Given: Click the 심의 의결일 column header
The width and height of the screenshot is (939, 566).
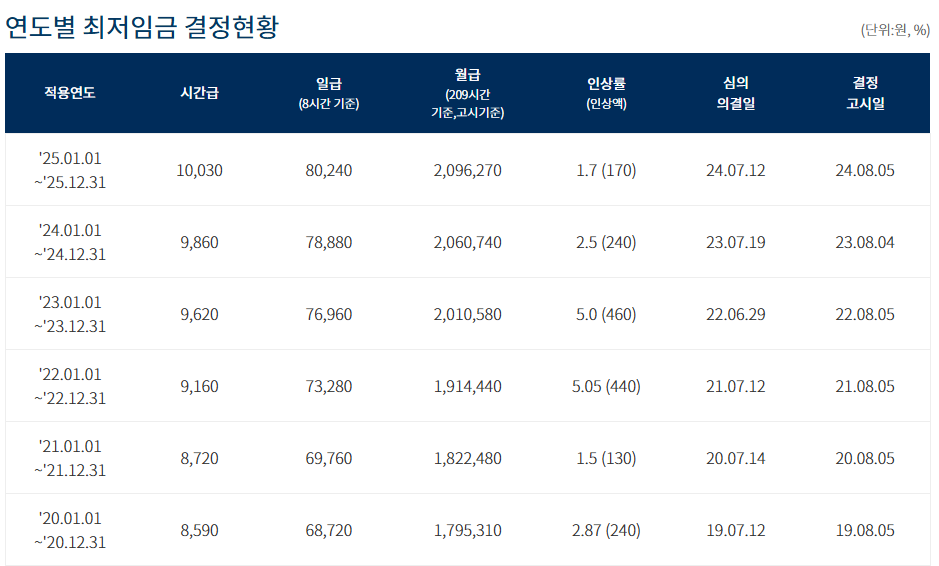Looking at the screenshot, I should (735, 93).
